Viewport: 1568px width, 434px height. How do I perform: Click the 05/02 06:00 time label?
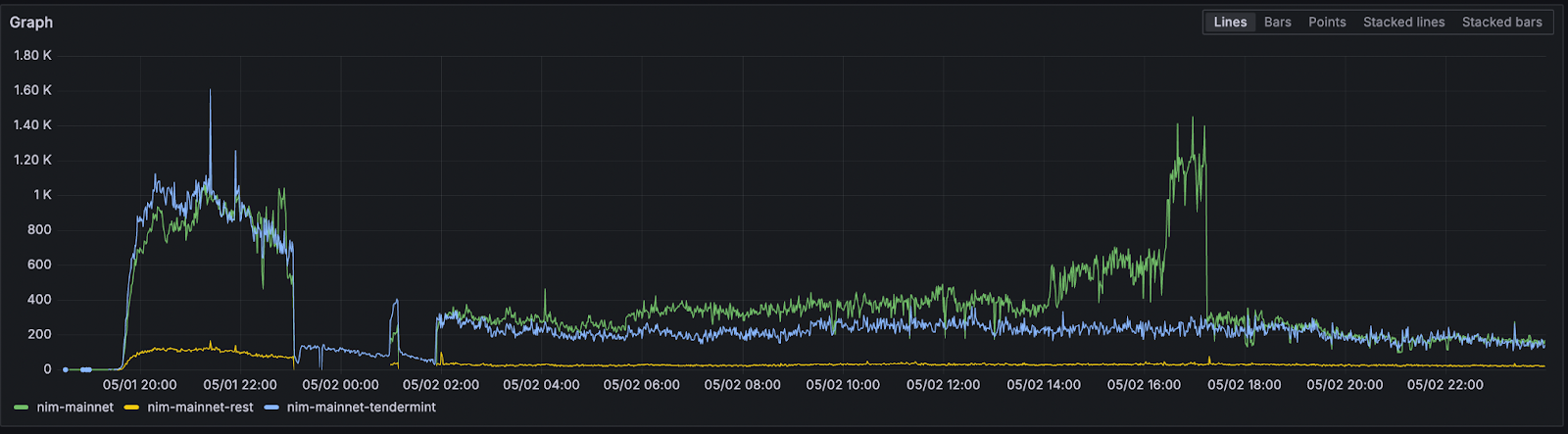pos(642,385)
